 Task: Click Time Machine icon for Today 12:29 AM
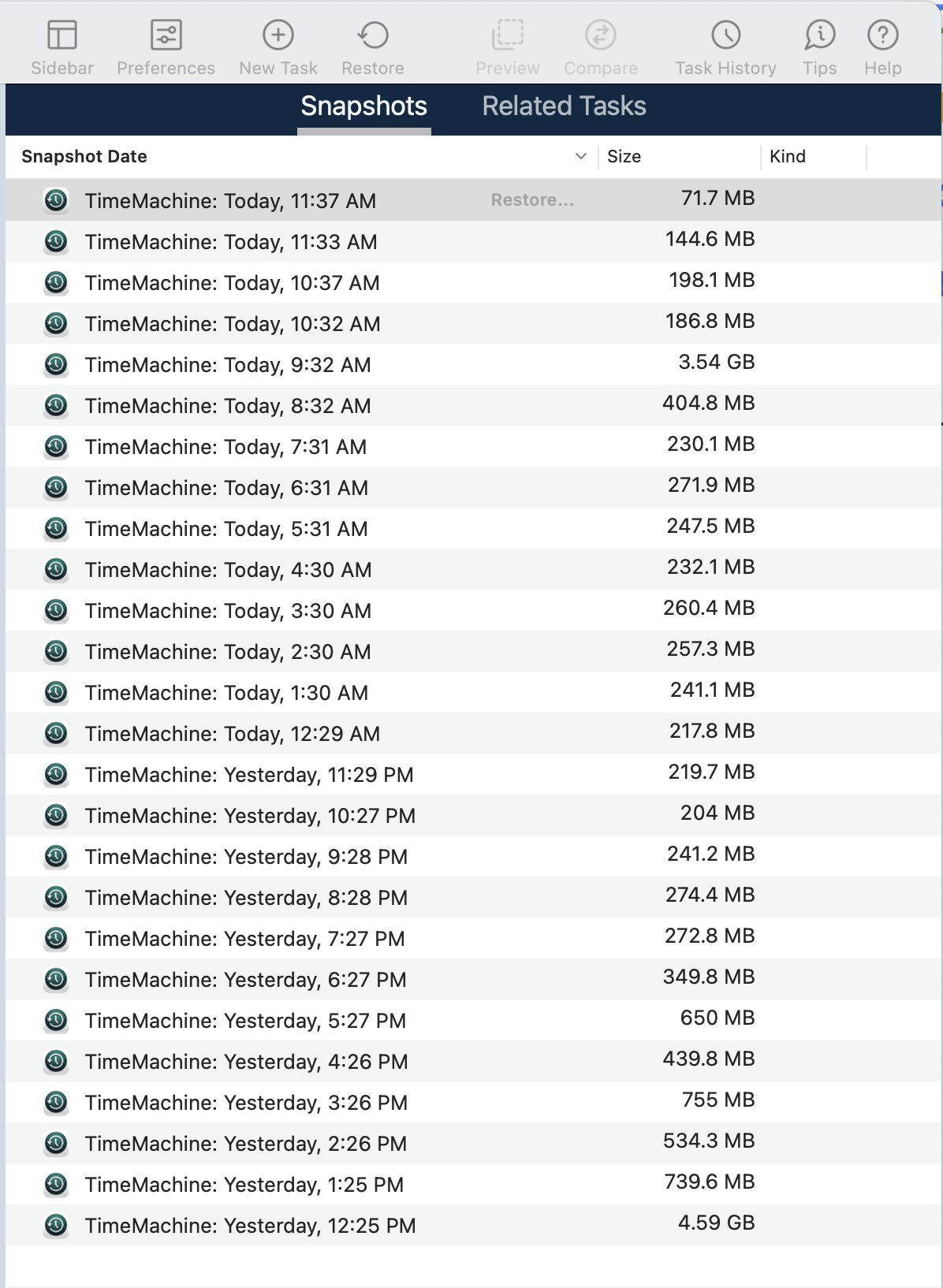[x=56, y=733]
